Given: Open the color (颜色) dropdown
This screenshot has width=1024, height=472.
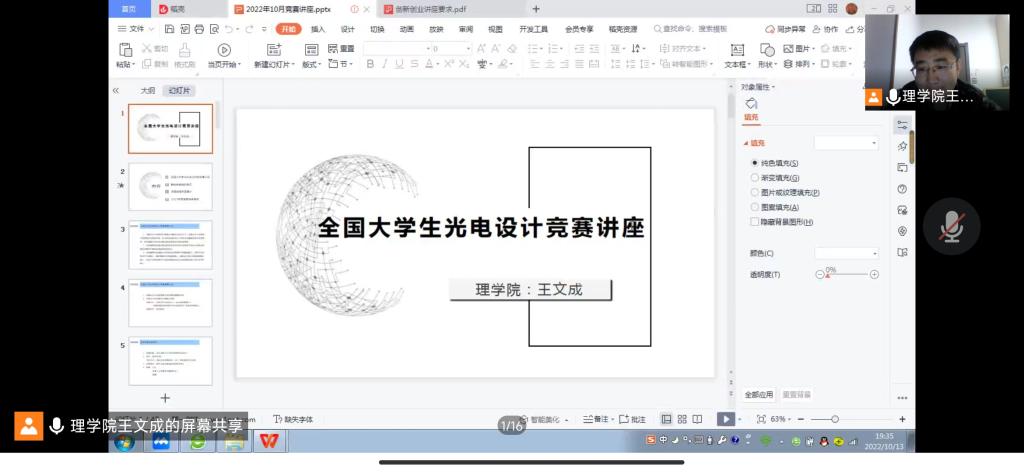Looking at the screenshot, I should point(846,254).
